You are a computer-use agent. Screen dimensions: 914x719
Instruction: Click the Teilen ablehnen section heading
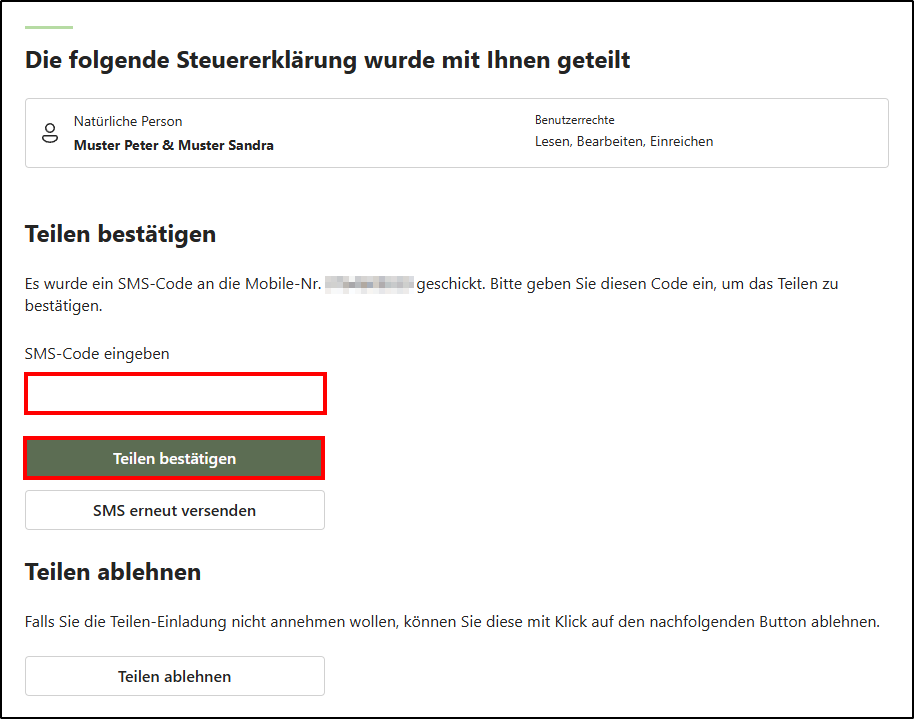click(113, 572)
